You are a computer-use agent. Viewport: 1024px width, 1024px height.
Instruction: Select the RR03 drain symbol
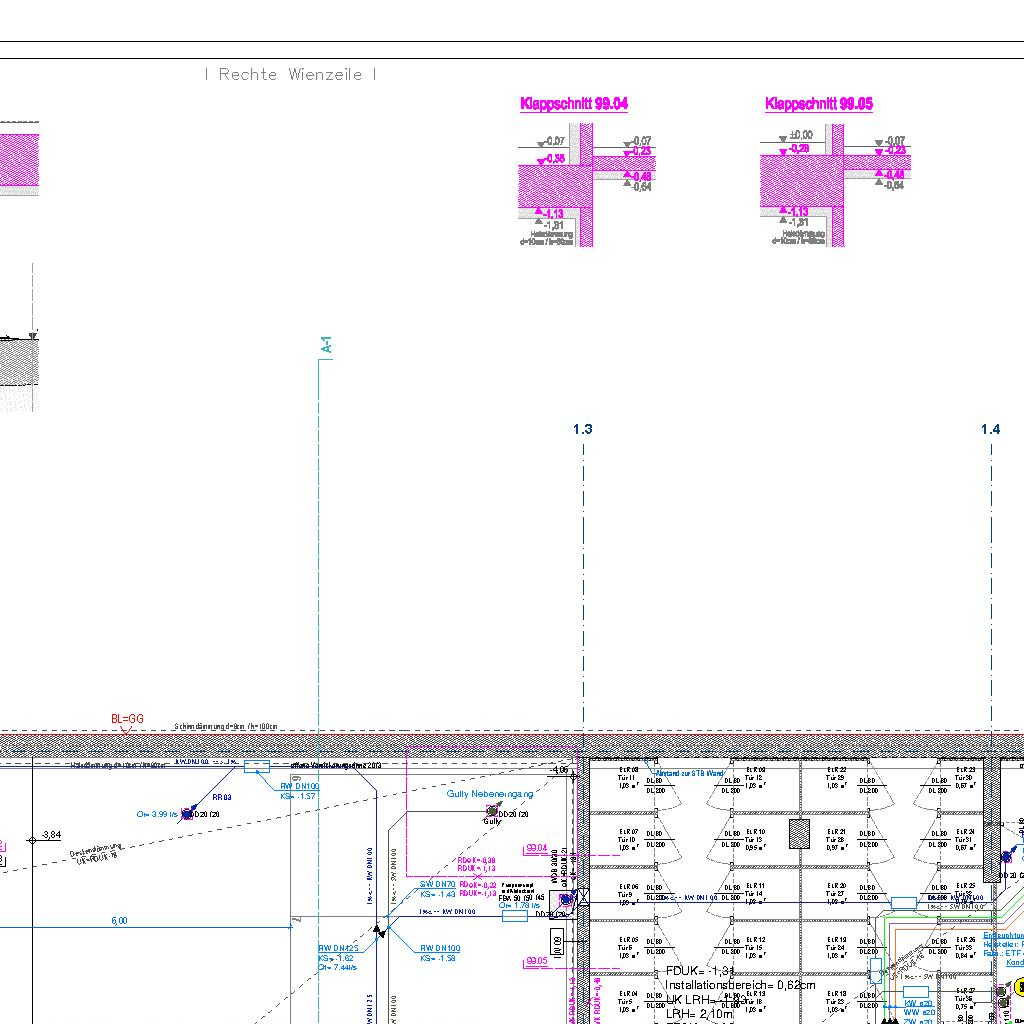(187, 815)
